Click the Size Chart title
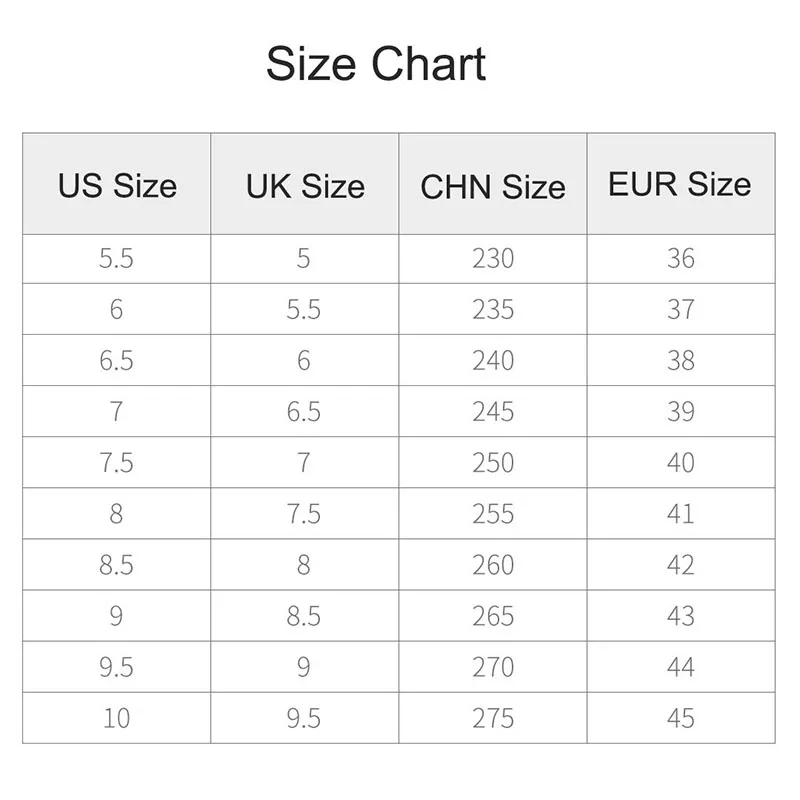The height and width of the screenshot is (800, 800). pyautogui.click(x=376, y=65)
